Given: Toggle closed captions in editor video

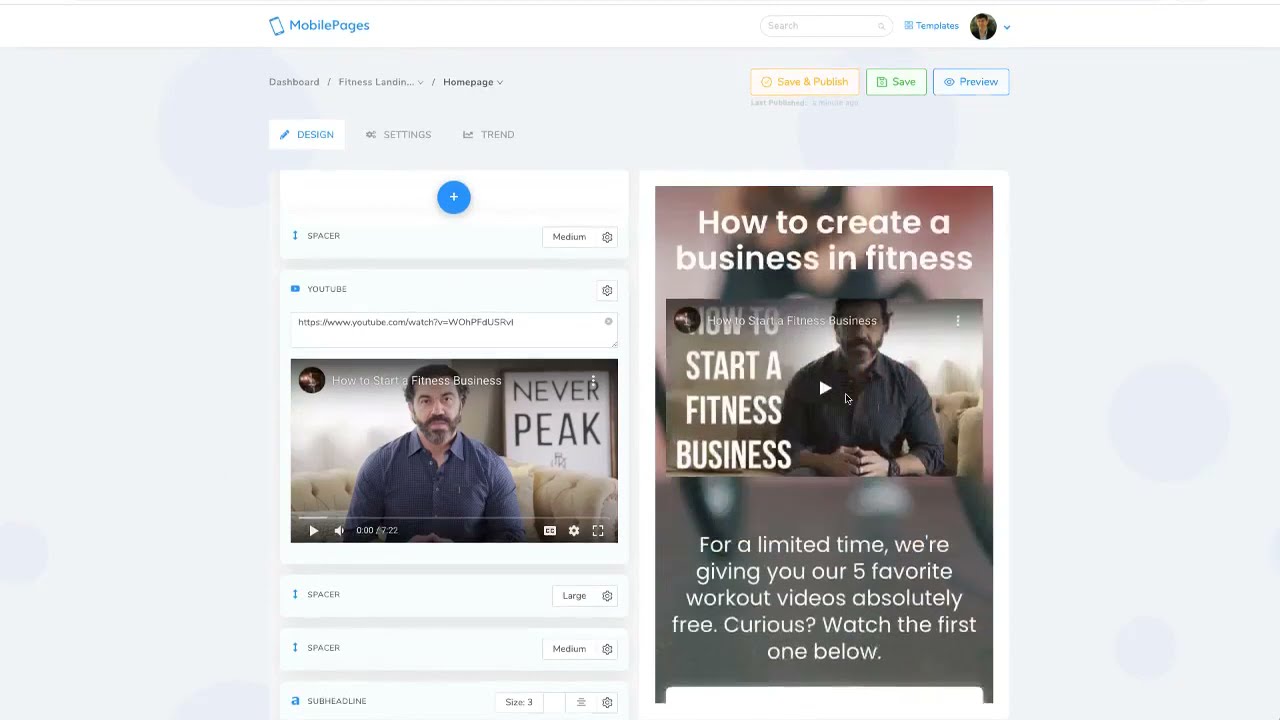Looking at the screenshot, I should tap(550, 531).
